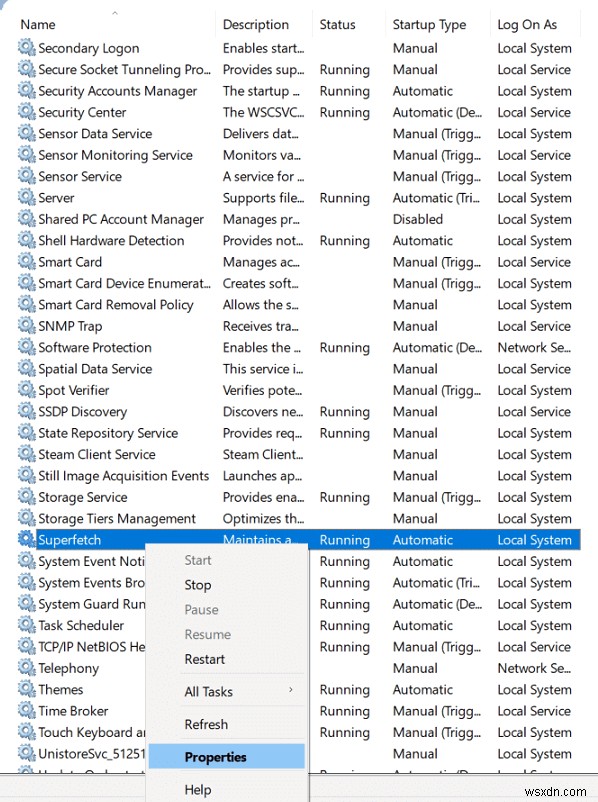Click the Steam Client... description cell
This screenshot has height=802, width=598.
(263, 454)
